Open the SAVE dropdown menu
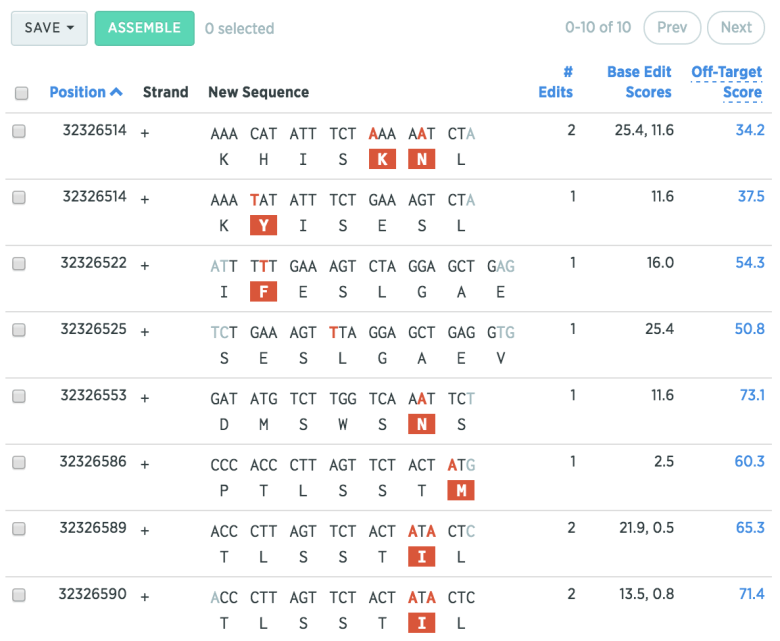The image size is (780, 641). tap(49, 28)
